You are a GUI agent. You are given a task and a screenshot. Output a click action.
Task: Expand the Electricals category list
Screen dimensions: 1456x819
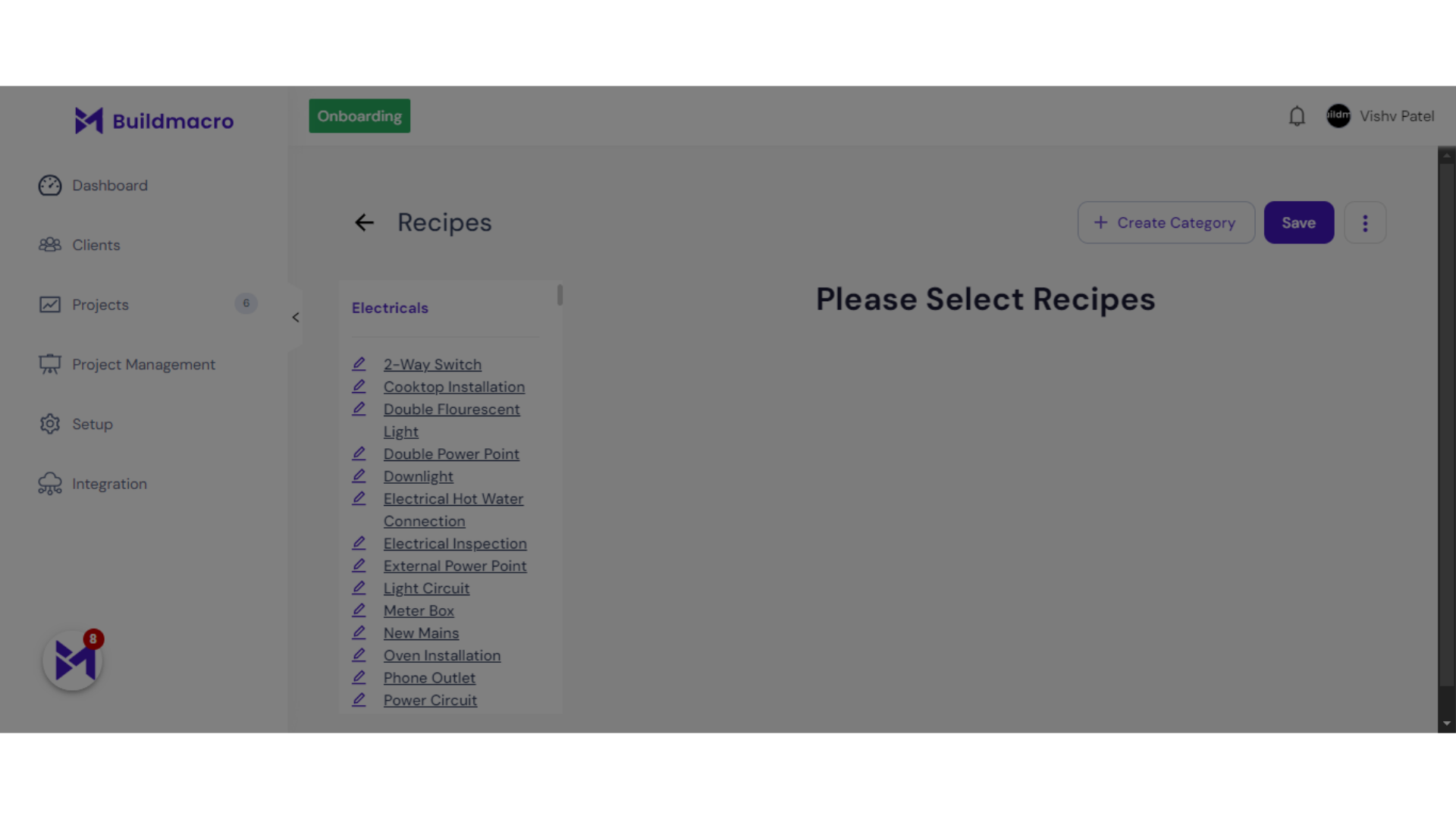(389, 307)
